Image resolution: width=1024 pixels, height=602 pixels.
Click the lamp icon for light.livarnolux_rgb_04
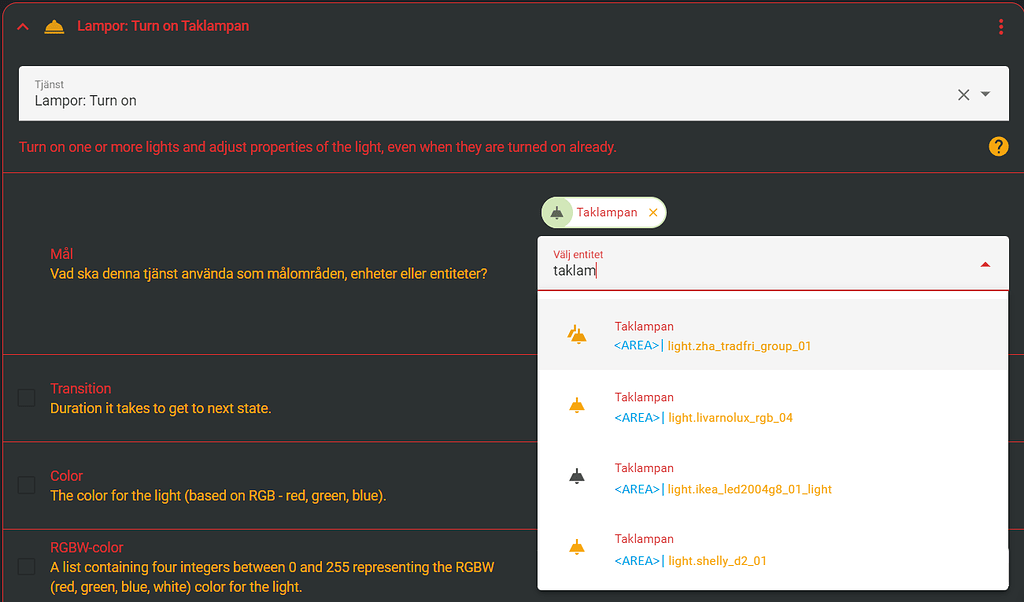(577, 405)
